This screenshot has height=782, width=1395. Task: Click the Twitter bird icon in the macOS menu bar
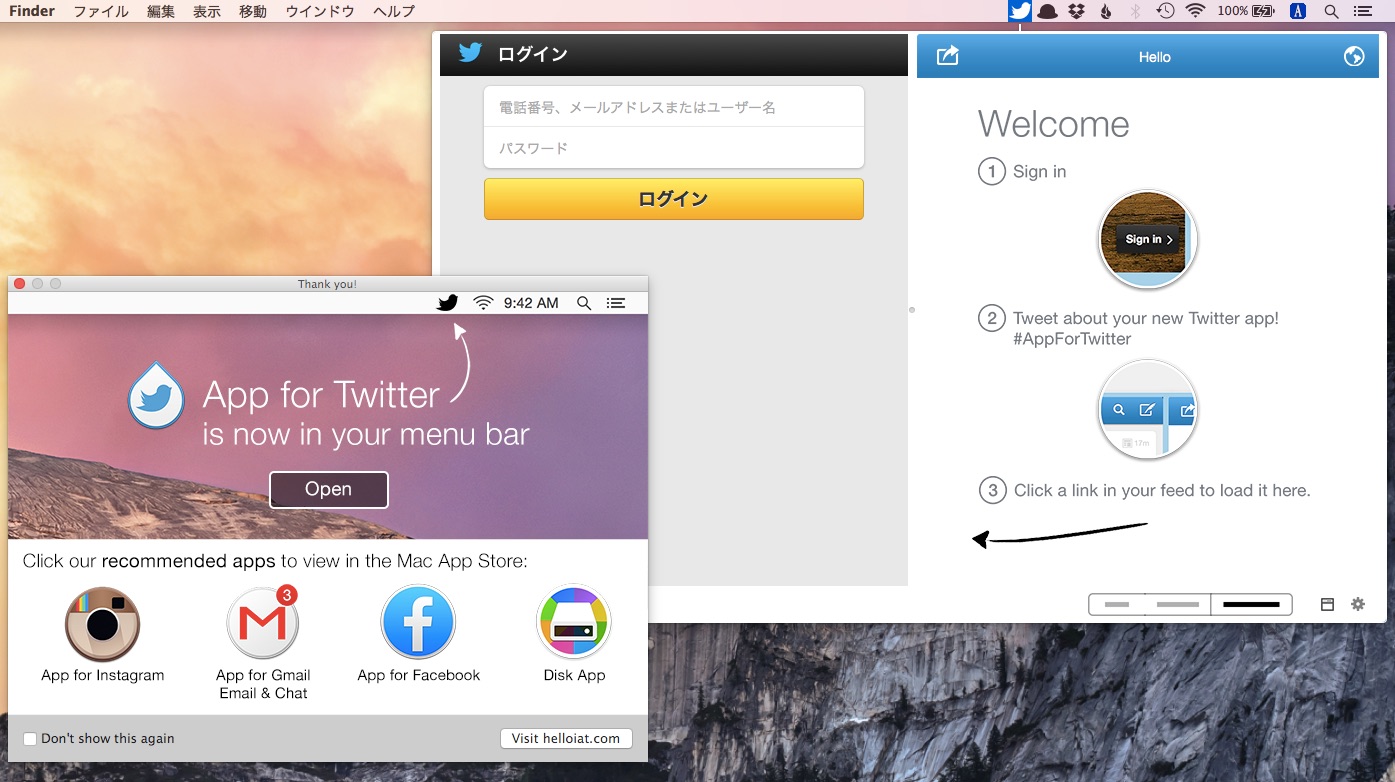pyautogui.click(x=1019, y=11)
